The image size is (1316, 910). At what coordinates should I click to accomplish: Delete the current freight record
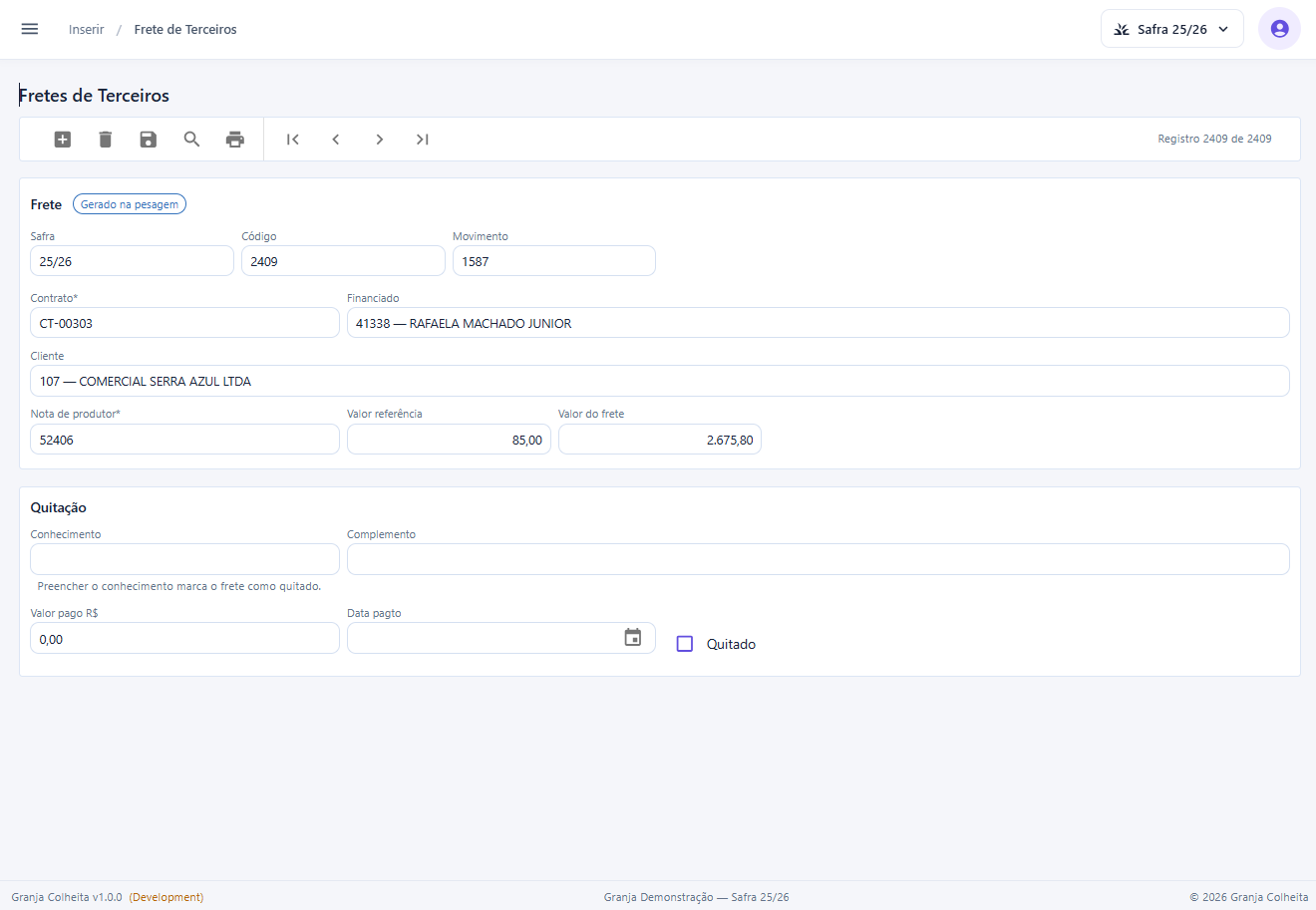coord(106,140)
